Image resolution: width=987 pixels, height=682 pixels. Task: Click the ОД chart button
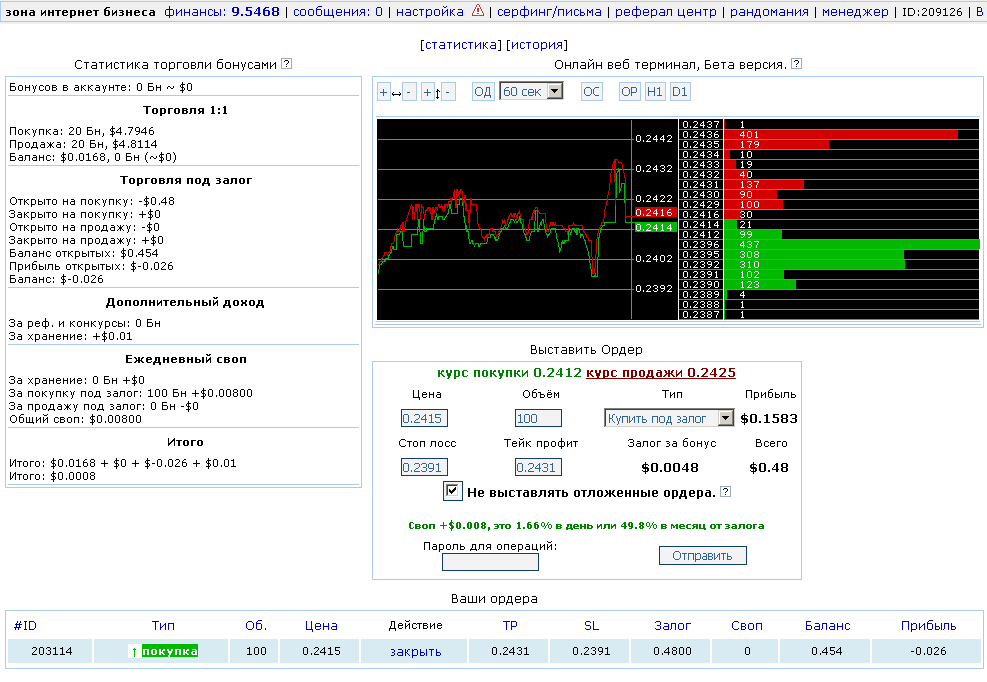[x=482, y=92]
